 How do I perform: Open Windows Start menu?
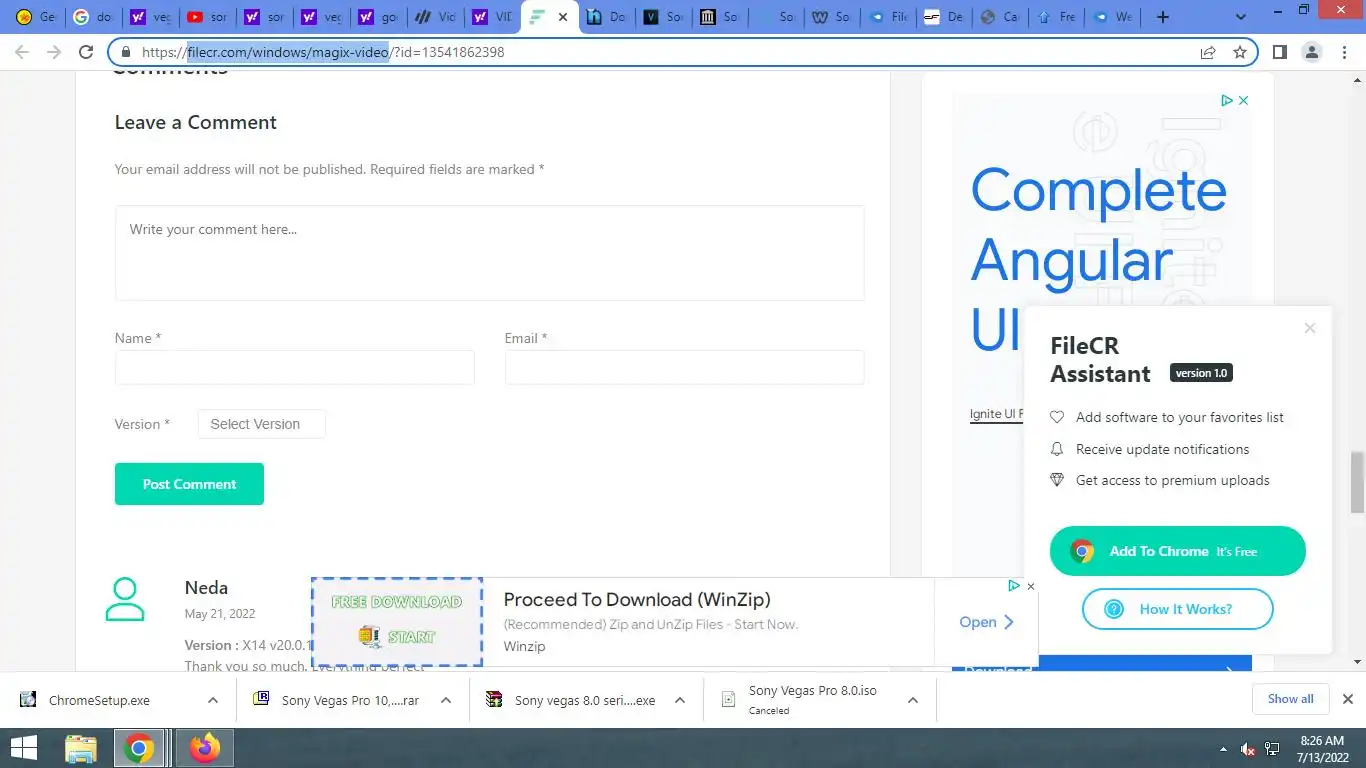click(x=23, y=748)
